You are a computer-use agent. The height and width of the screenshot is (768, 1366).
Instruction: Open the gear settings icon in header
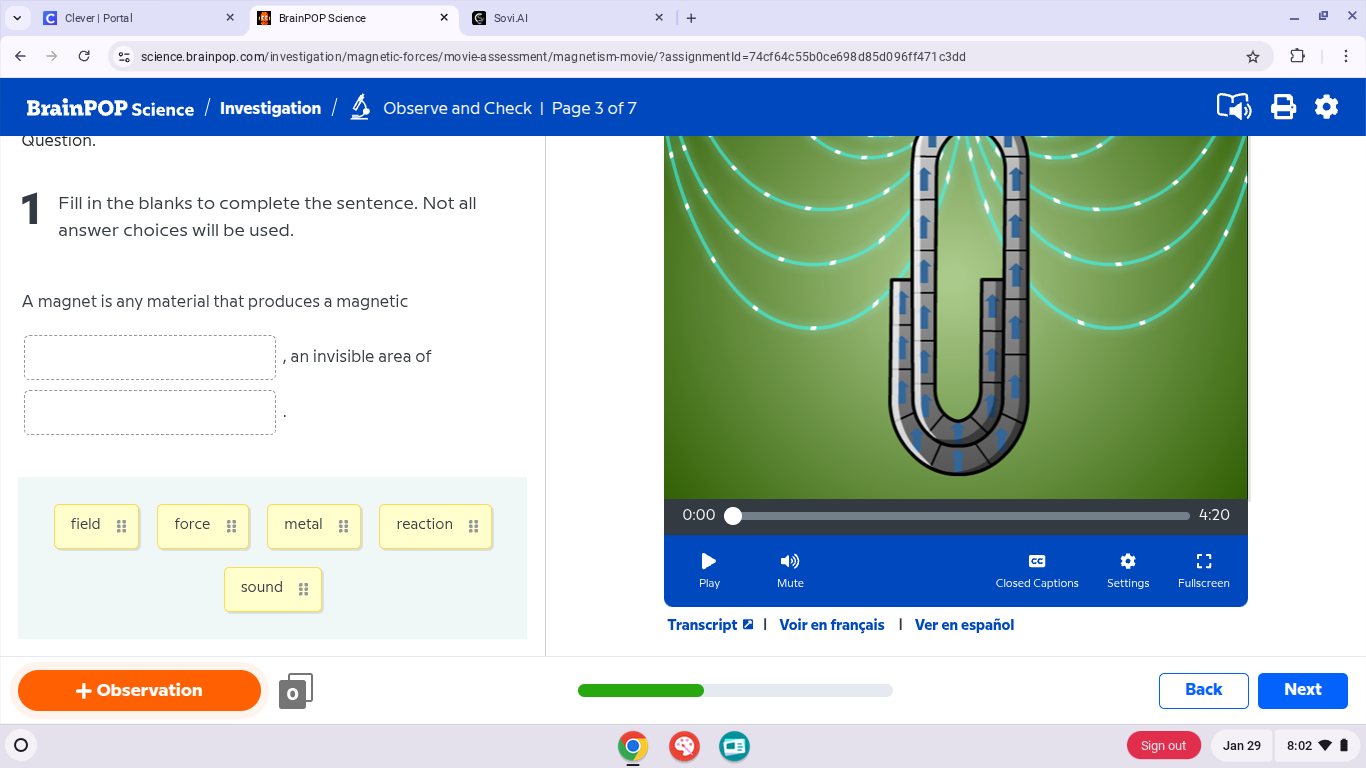1326,107
